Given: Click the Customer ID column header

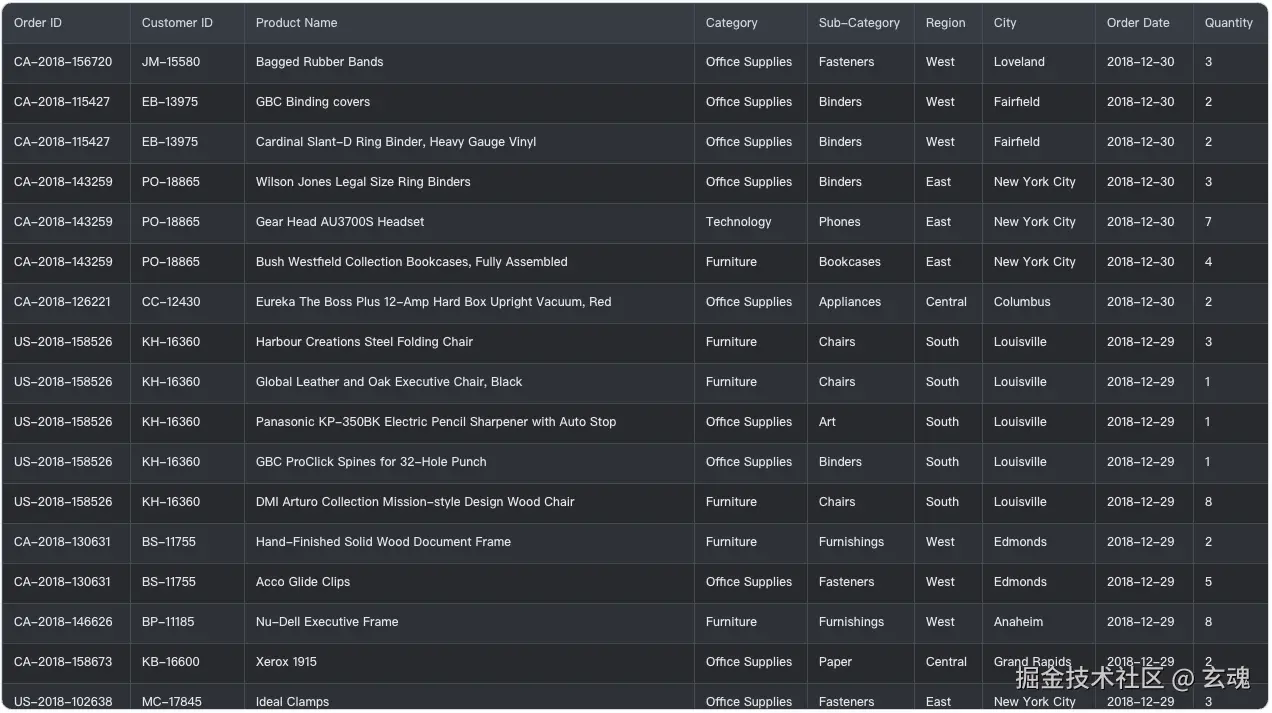Looking at the screenshot, I should point(177,23).
